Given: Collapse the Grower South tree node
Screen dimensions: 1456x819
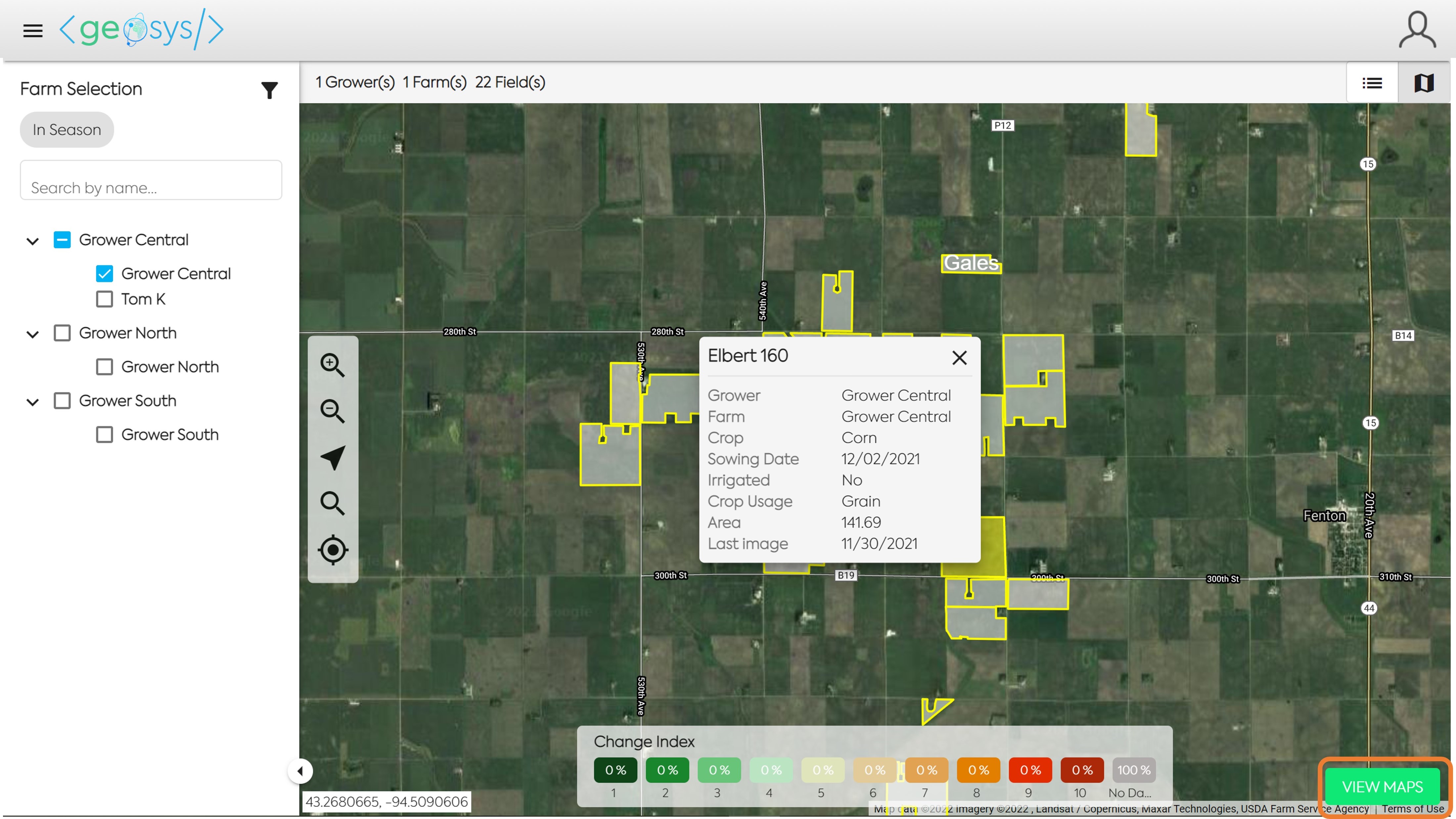Looking at the screenshot, I should click(33, 402).
